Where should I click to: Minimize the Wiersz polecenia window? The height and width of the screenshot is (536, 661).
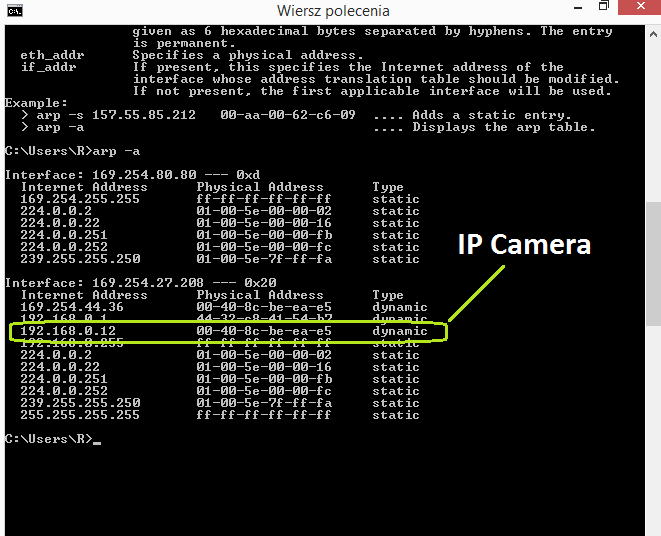(x=578, y=8)
